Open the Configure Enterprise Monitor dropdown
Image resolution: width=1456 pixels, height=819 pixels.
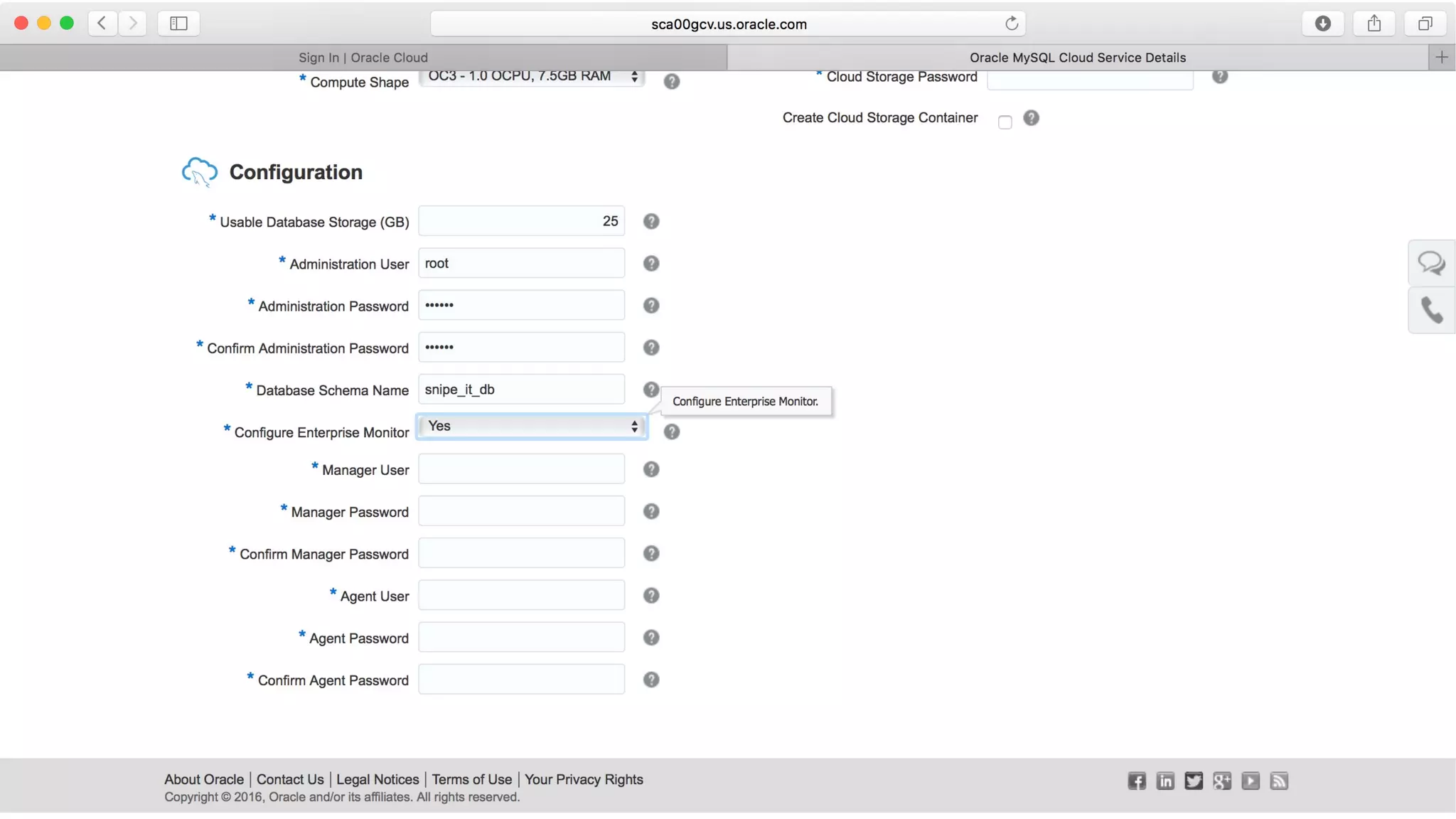point(532,426)
